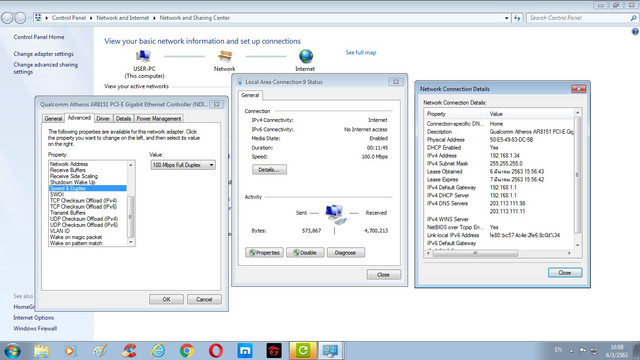Open Windows Explorer from taskbar
This screenshot has width=640, height=360.
coord(41,351)
